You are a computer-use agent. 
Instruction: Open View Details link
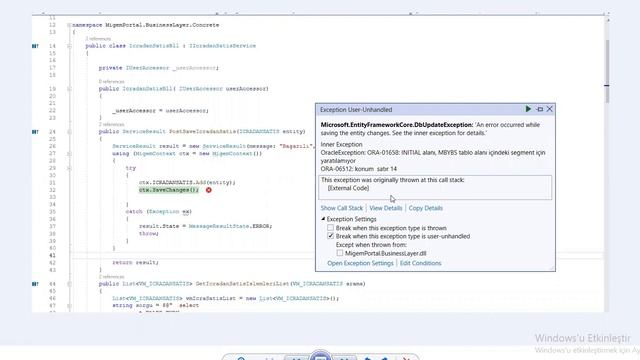(x=386, y=208)
